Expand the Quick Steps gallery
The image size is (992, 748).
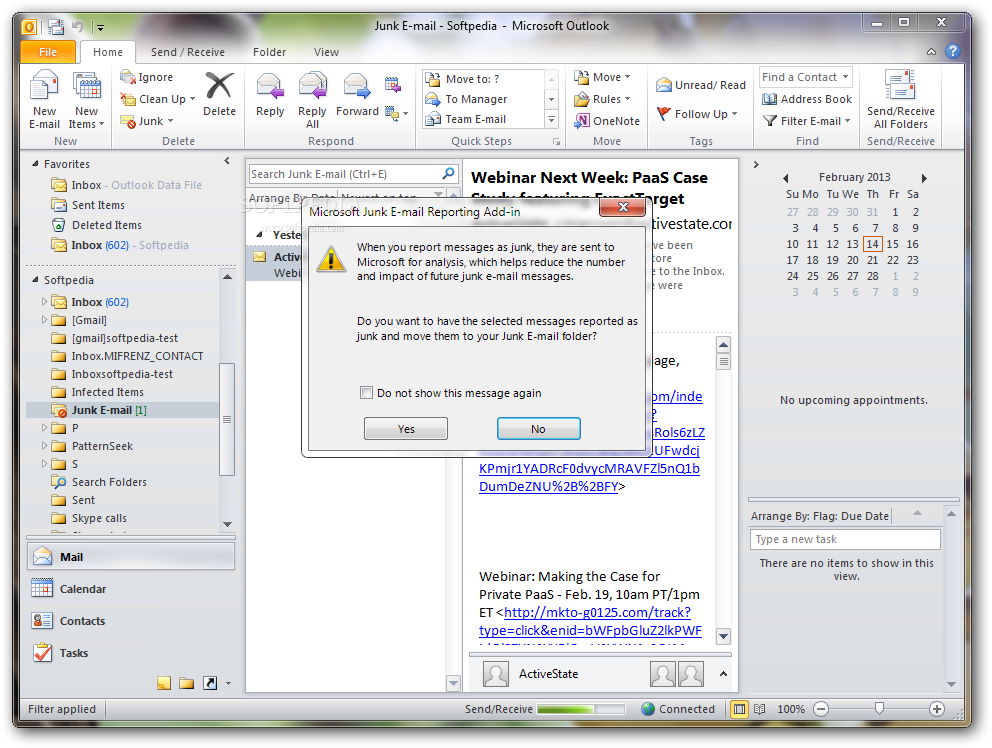(551, 119)
